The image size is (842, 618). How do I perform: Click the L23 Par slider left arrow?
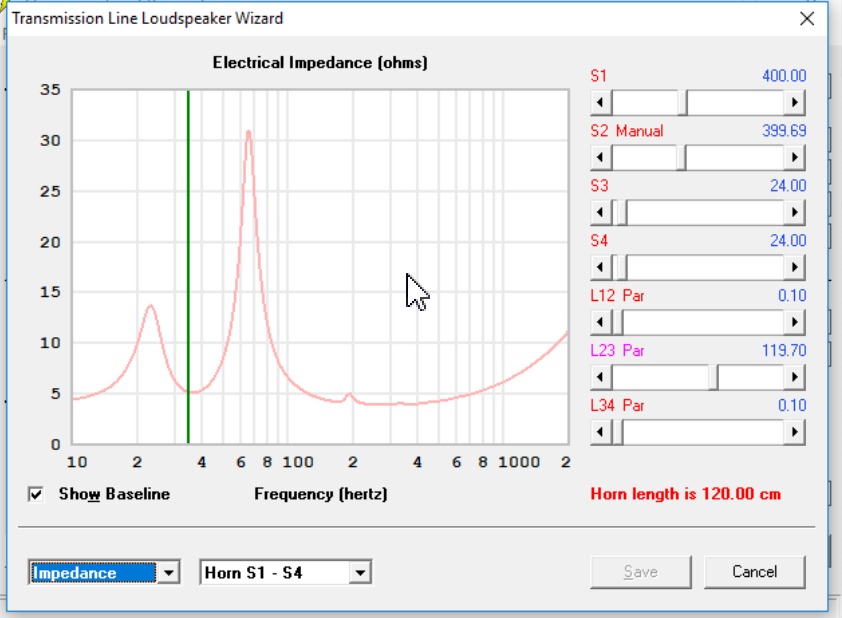(x=600, y=377)
